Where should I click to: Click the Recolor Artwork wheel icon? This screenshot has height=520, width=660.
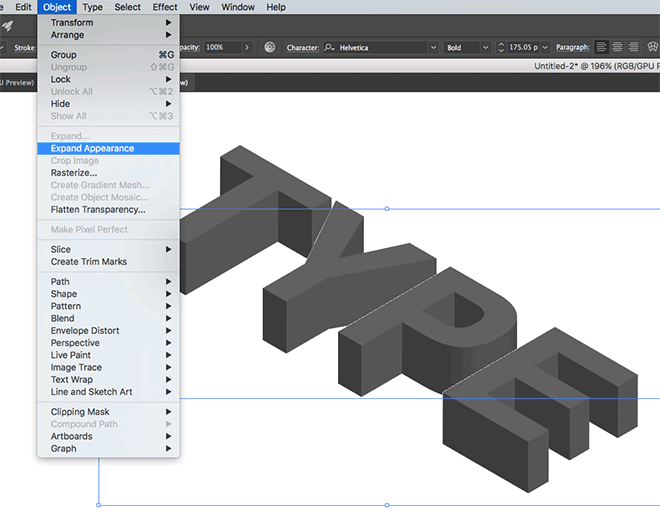pyautogui.click(x=270, y=47)
